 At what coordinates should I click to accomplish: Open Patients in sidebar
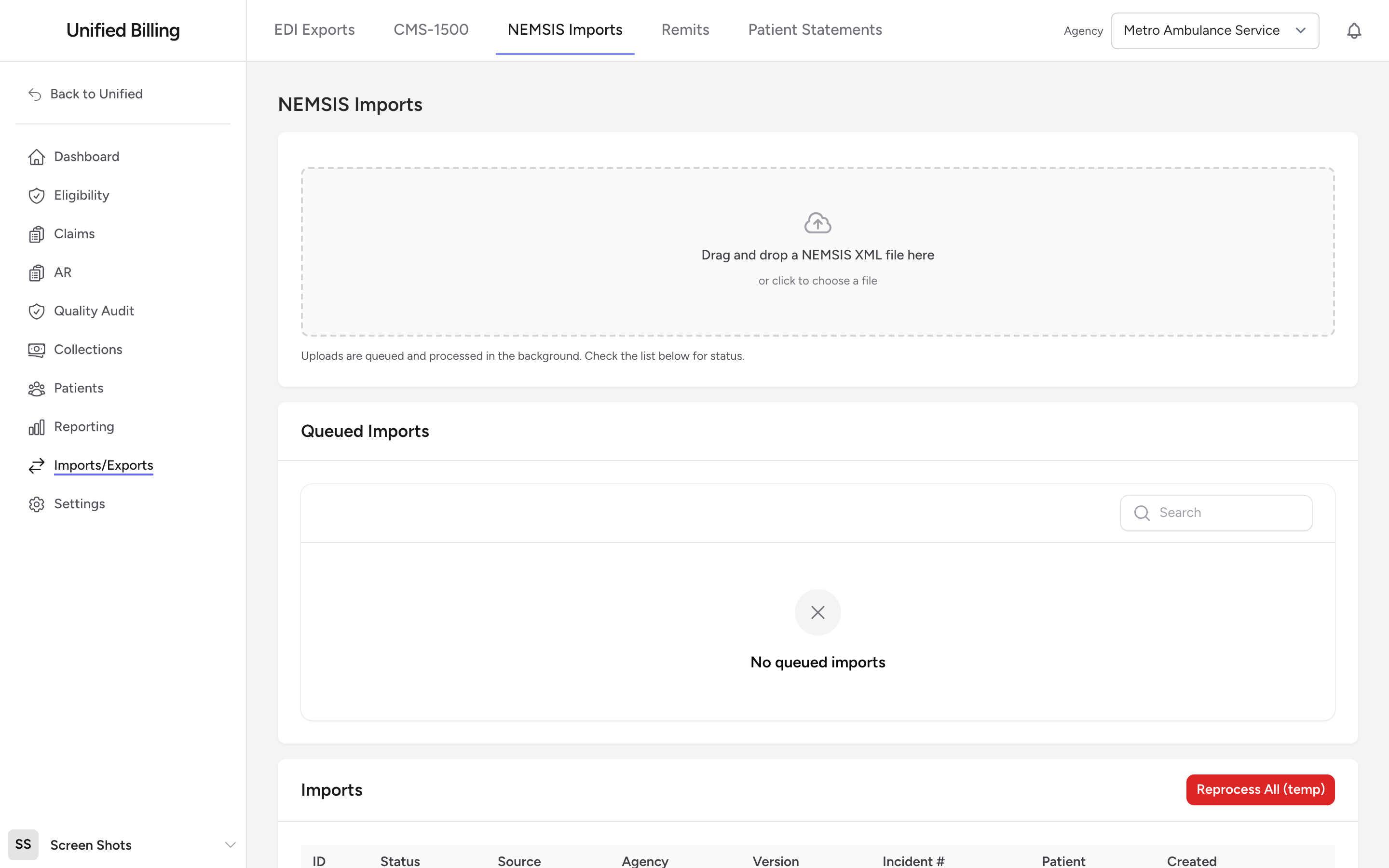79,388
